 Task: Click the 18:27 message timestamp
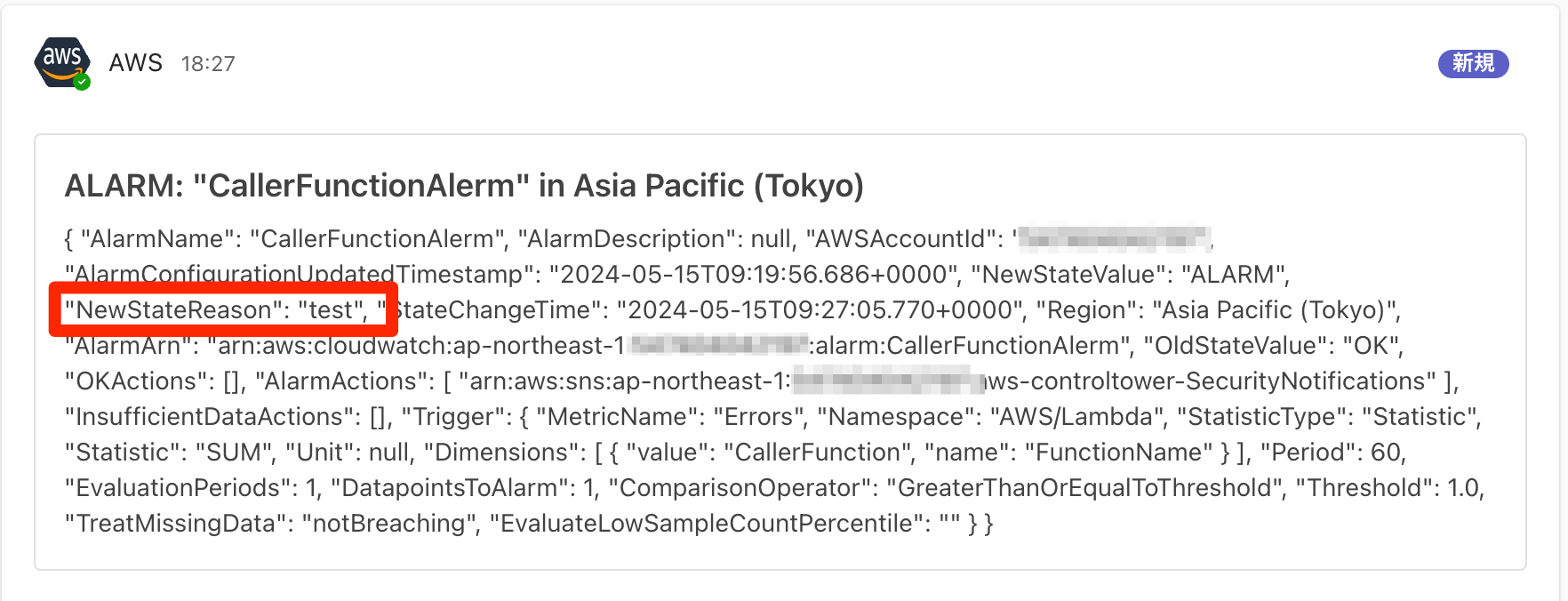208,64
